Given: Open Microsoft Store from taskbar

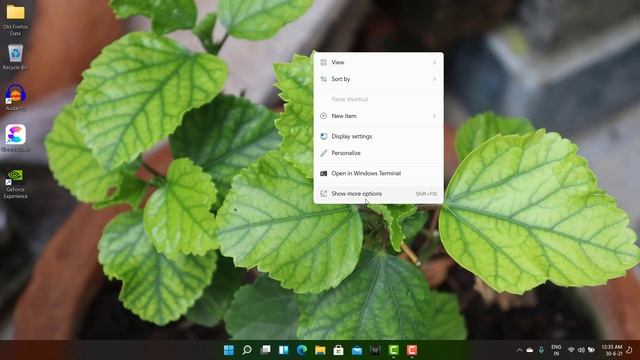Looking at the screenshot, I should coord(338,350).
